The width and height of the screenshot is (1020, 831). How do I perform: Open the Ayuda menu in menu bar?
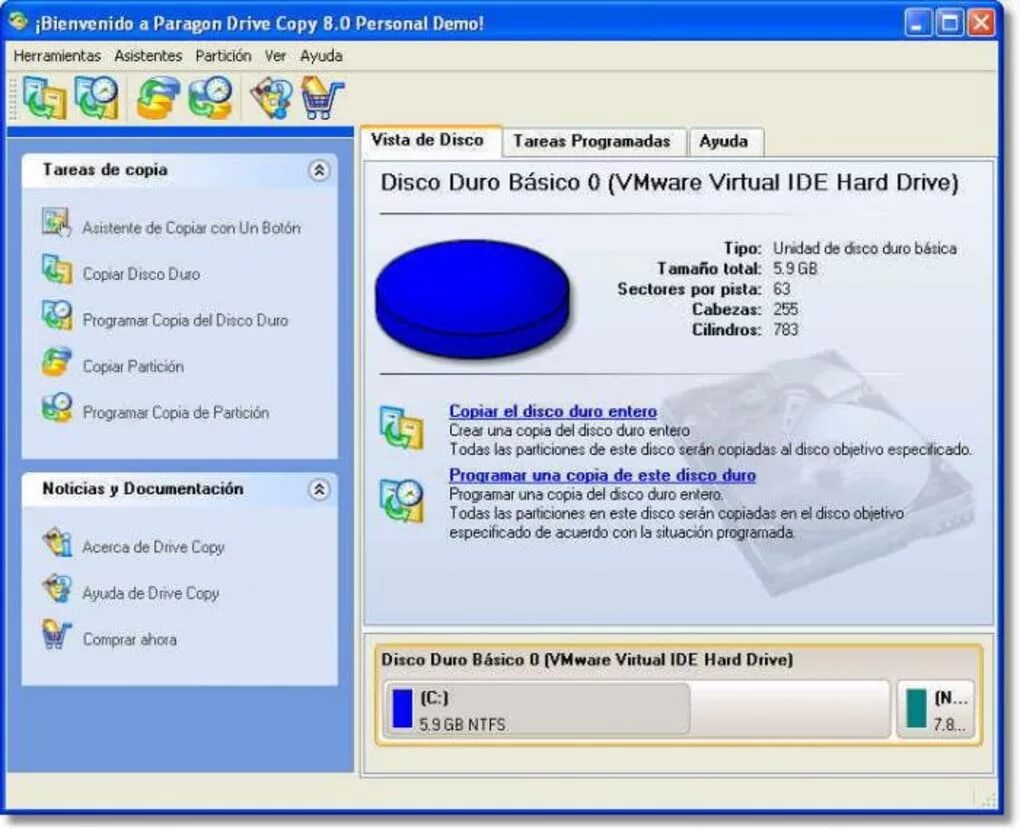tap(321, 56)
